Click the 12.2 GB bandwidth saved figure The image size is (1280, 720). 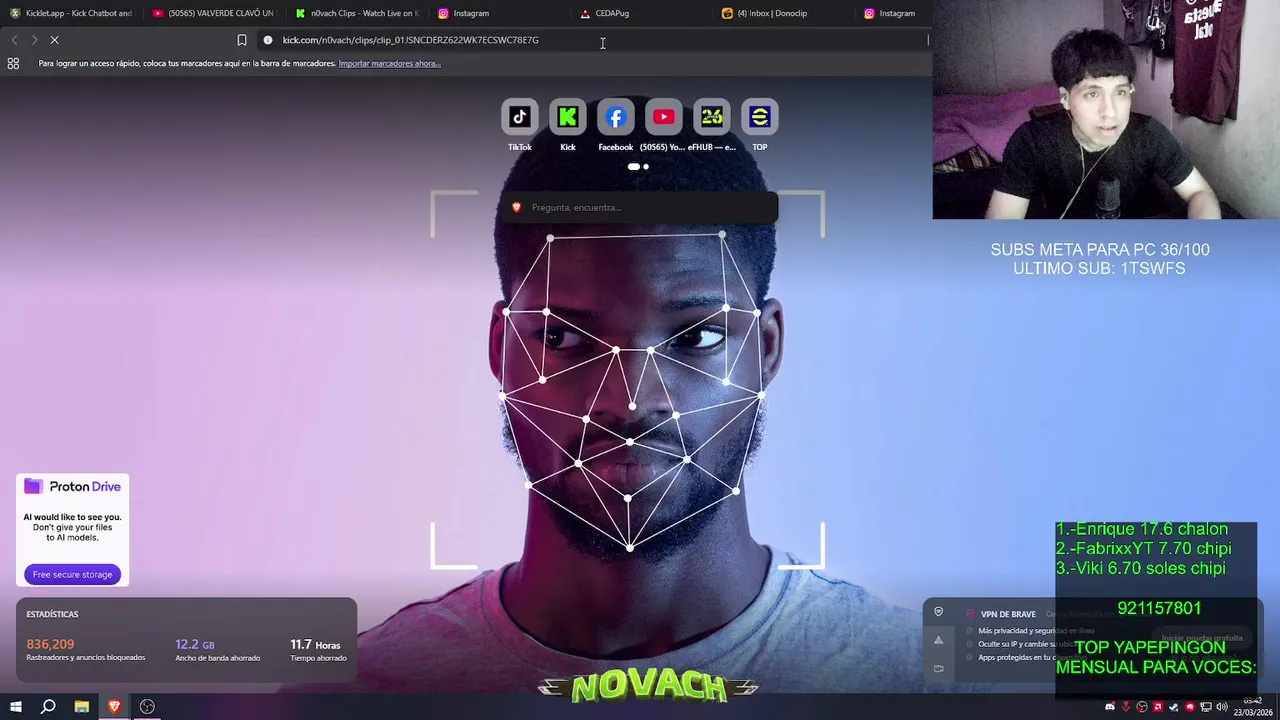pyautogui.click(x=195, y=644)
